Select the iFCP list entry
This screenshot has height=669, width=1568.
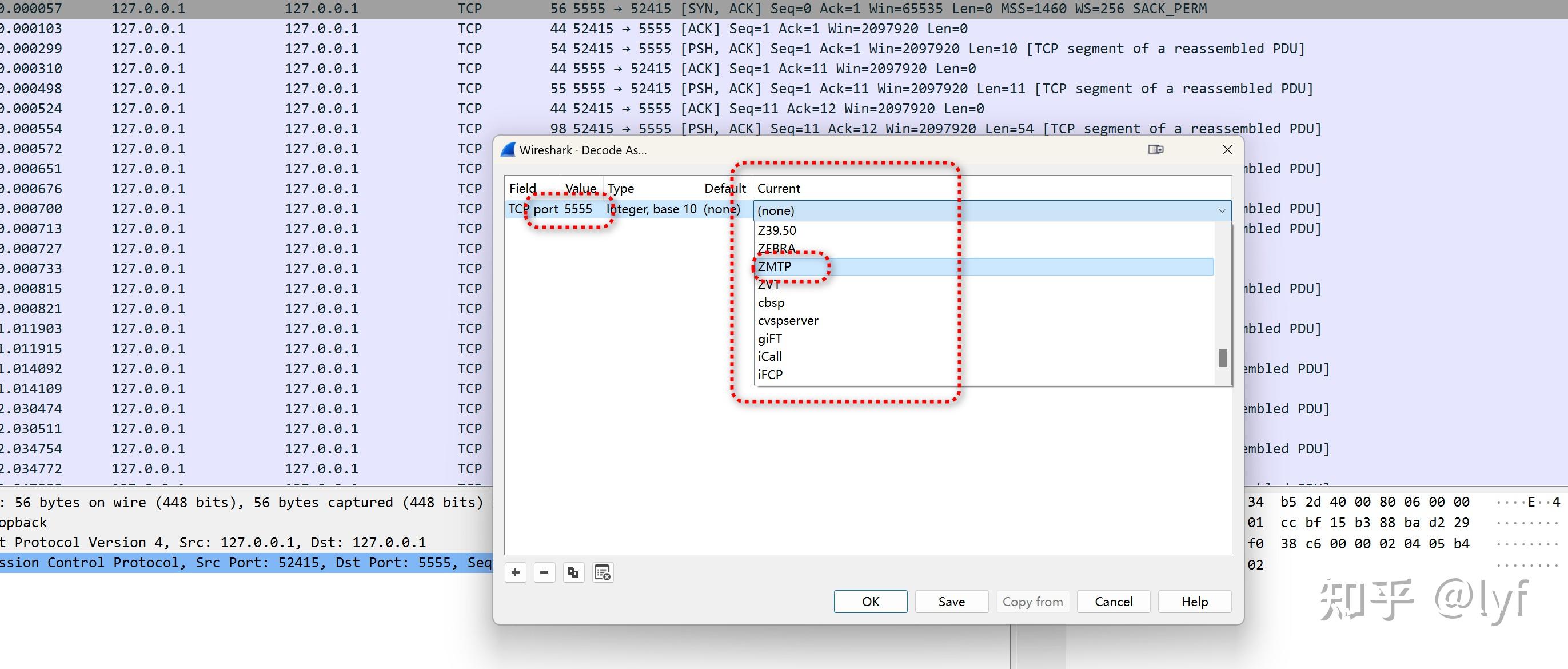(x=770, y=375)
